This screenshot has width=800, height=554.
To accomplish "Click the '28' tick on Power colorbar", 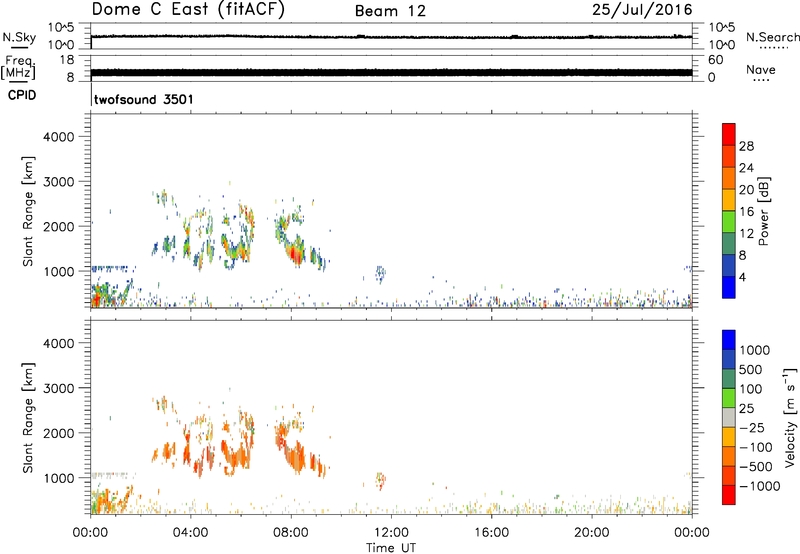I will (x=746, y=146).
